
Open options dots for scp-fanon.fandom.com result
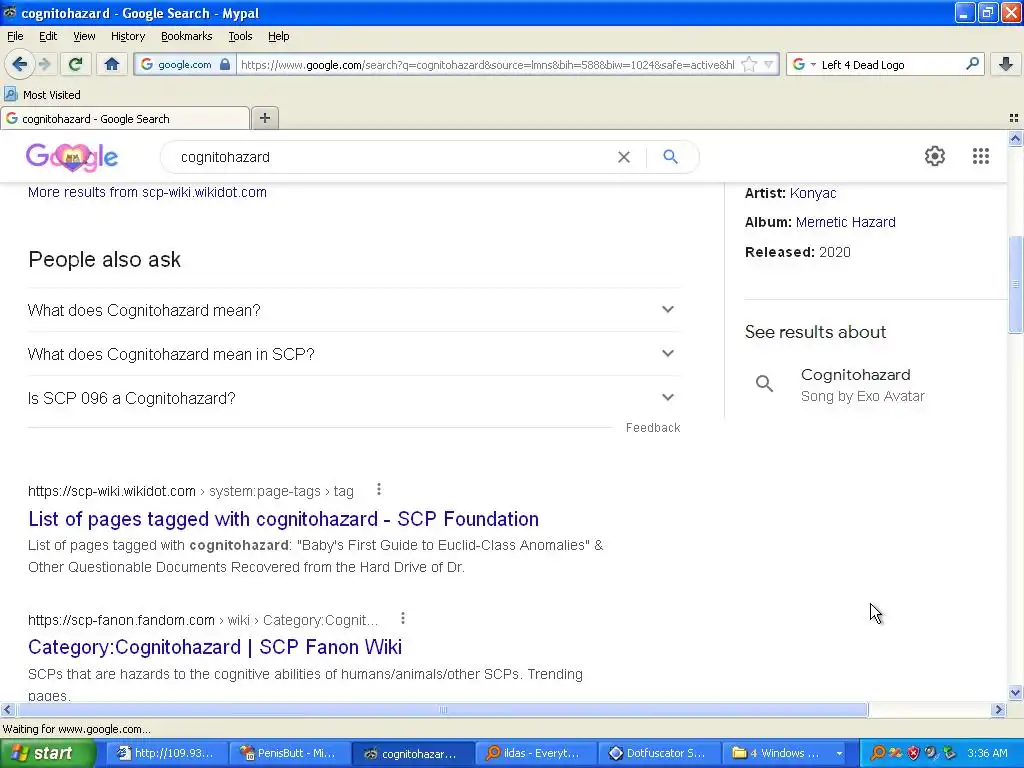tap(403, 618)
